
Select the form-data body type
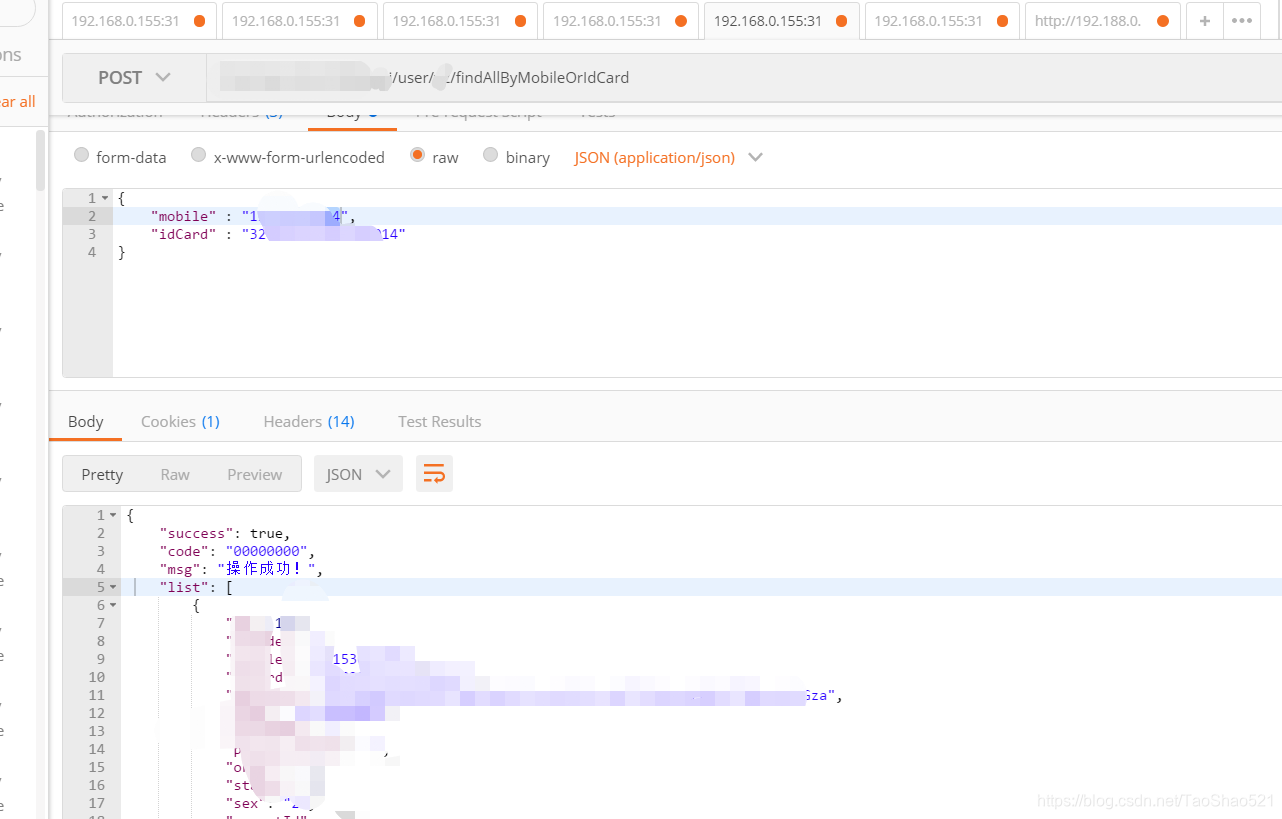click(x=120, y=157)
